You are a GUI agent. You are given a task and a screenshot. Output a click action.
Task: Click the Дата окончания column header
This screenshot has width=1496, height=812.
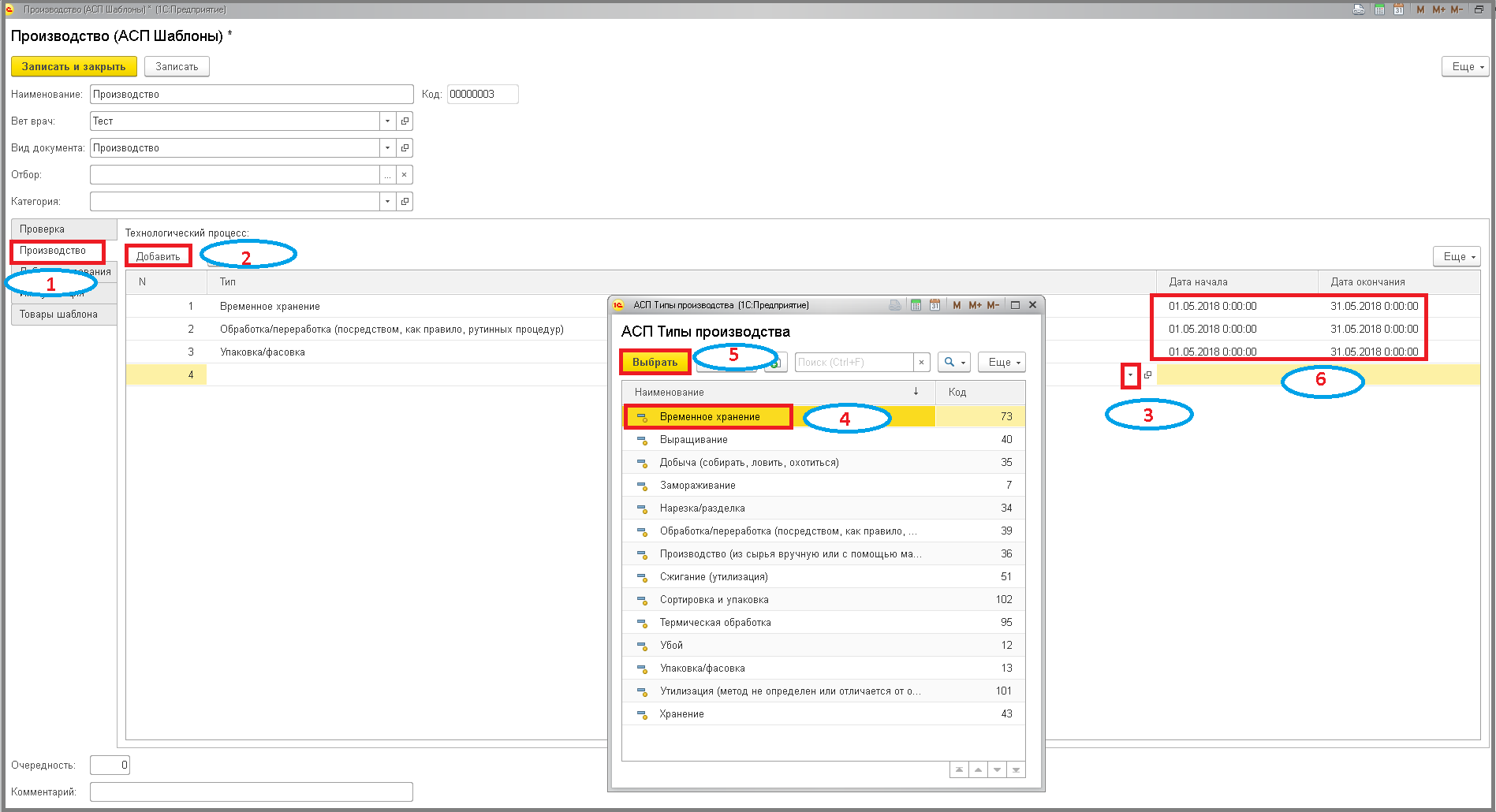click(1399, 282)
